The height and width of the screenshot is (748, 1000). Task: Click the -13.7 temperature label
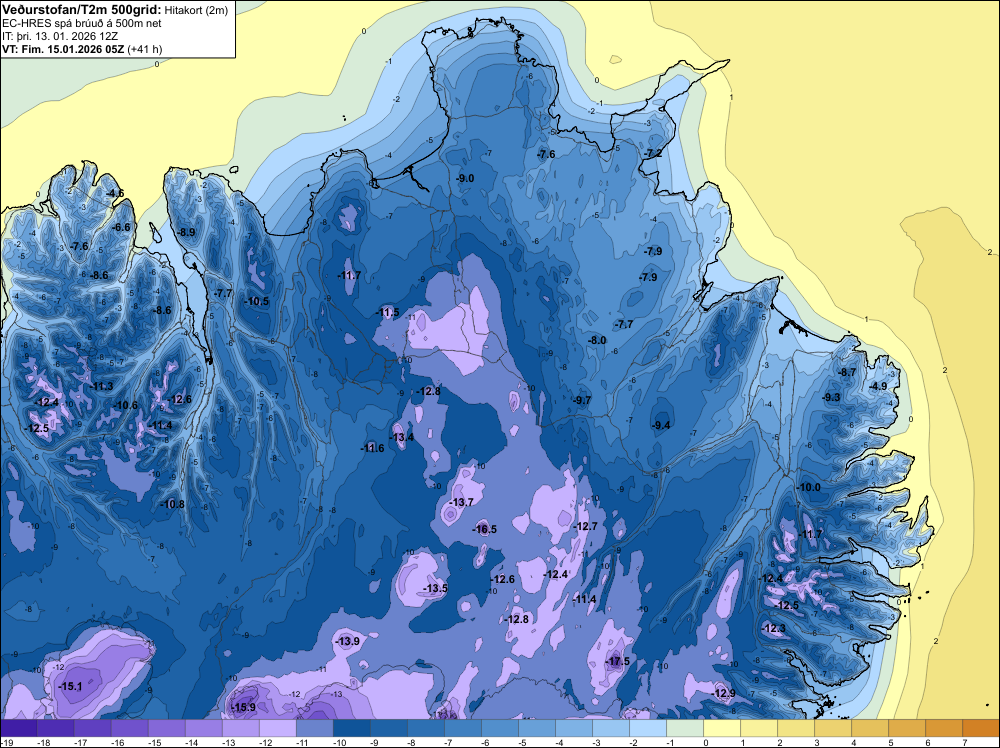coord(461,502)
